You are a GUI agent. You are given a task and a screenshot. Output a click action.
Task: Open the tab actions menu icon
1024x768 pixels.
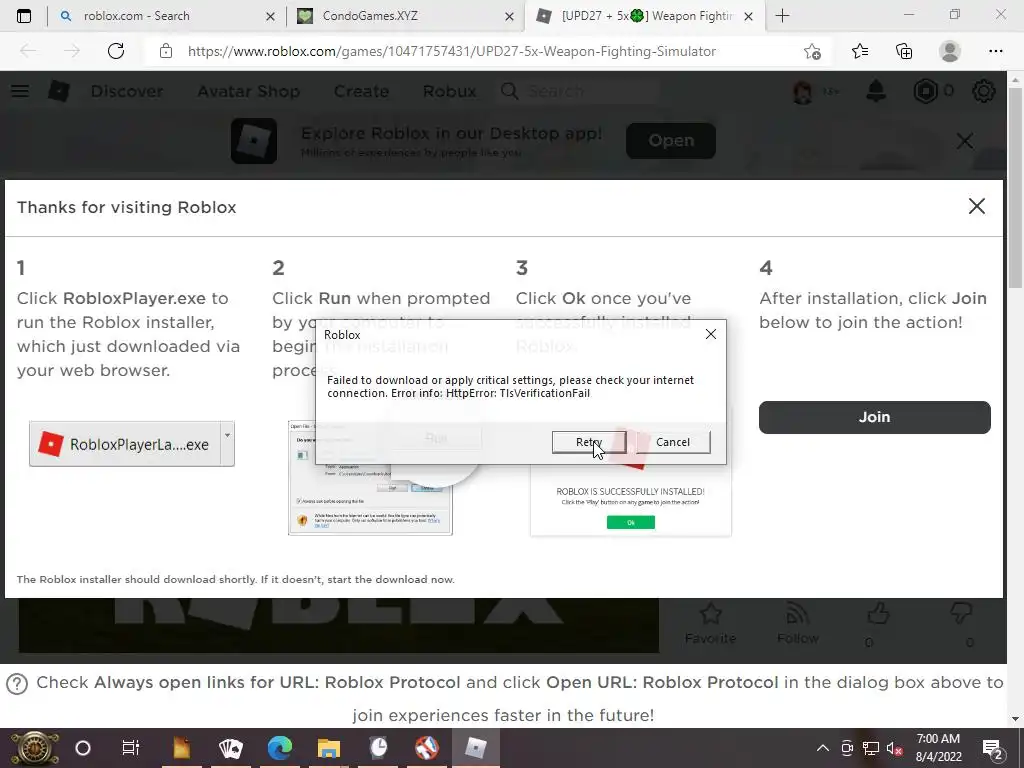(24, 16)
